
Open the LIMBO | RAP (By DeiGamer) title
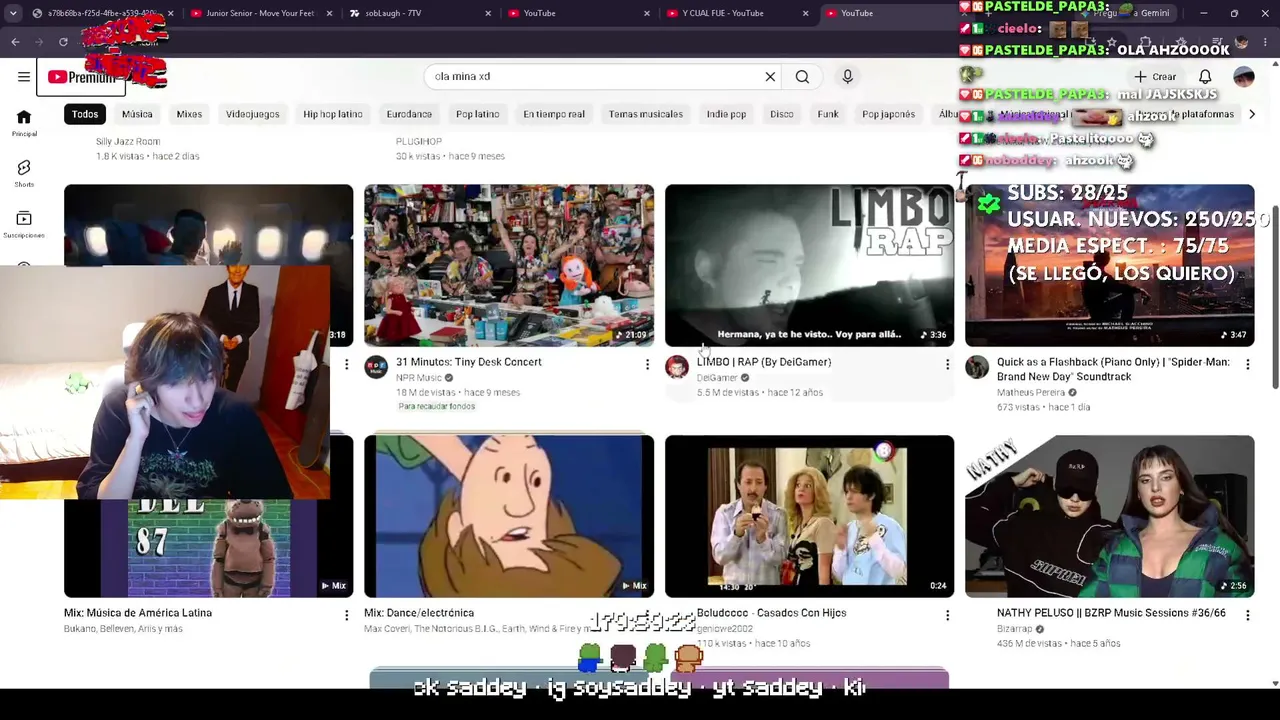coord(764,362)
